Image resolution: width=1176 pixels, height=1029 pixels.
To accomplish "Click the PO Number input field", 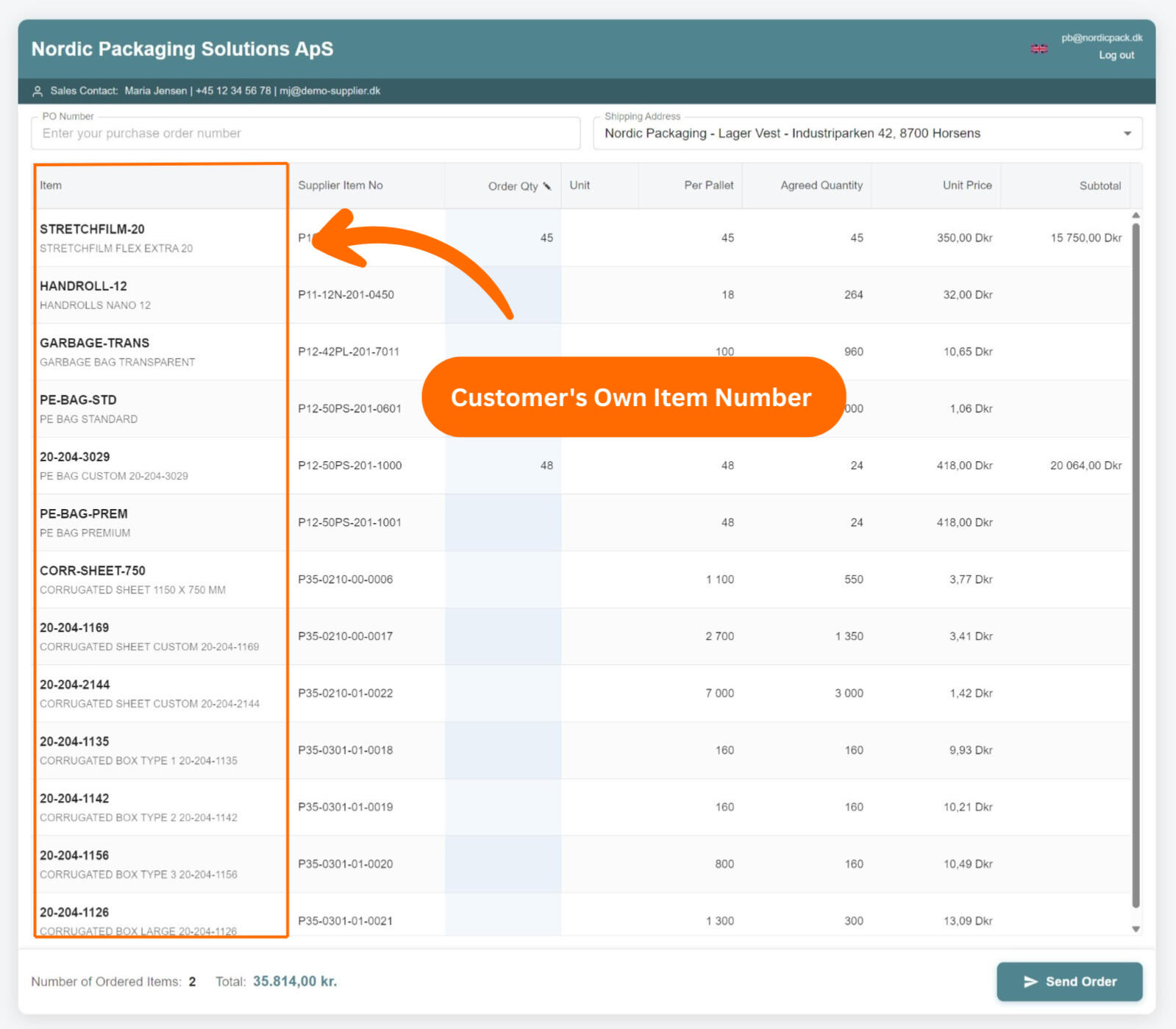I will click(305, 133).
